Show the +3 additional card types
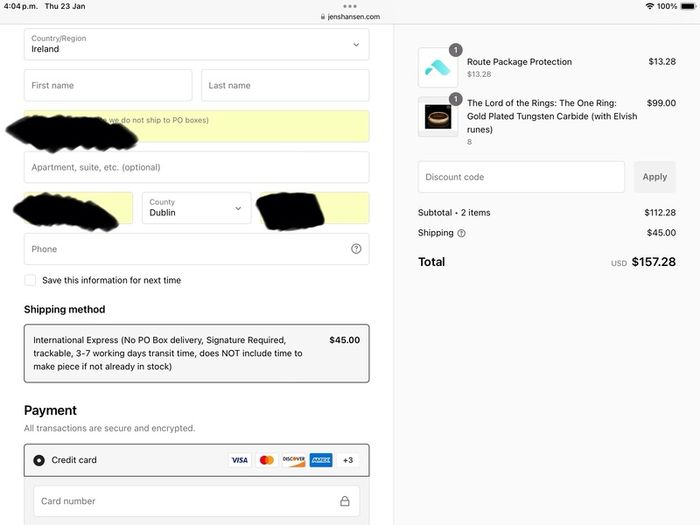 (x=348, y=460)
